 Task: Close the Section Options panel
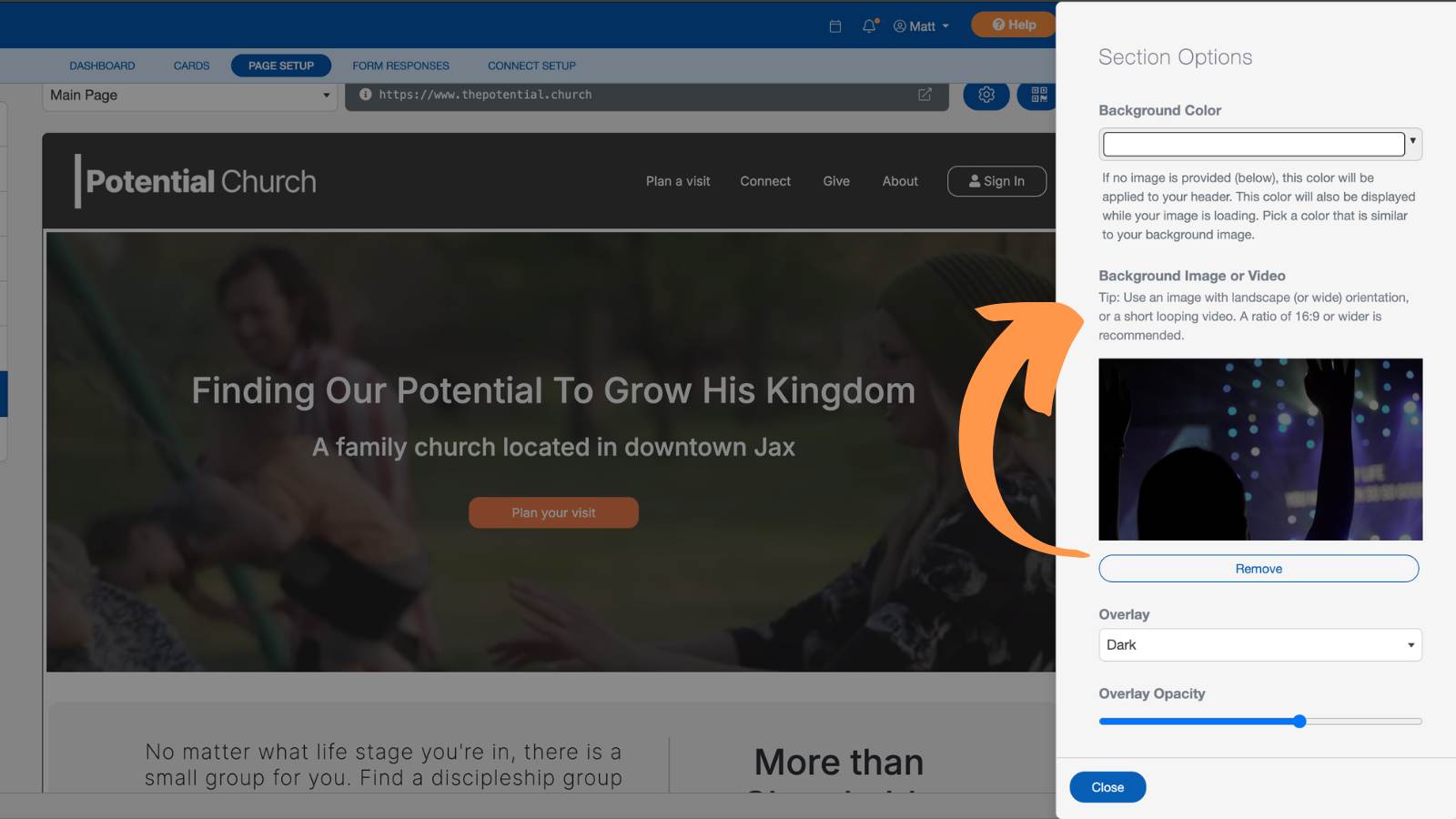1107,787
